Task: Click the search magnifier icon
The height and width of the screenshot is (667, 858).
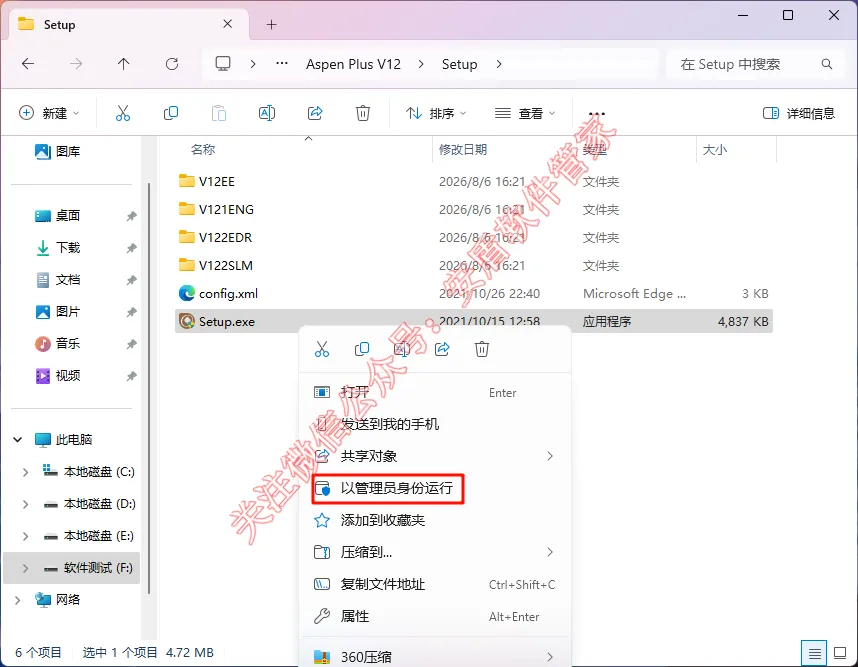Action: [827, 64]
